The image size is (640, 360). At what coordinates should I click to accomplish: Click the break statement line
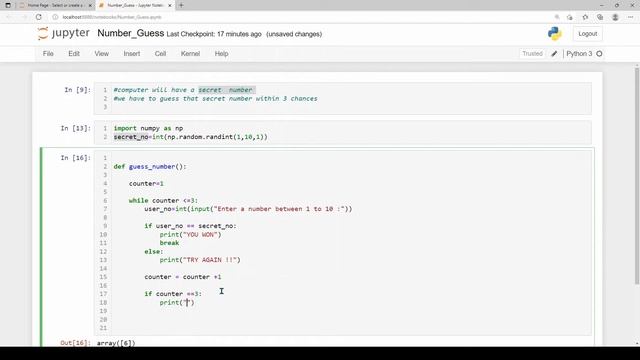pyautogui.click(x=169, y=243)
